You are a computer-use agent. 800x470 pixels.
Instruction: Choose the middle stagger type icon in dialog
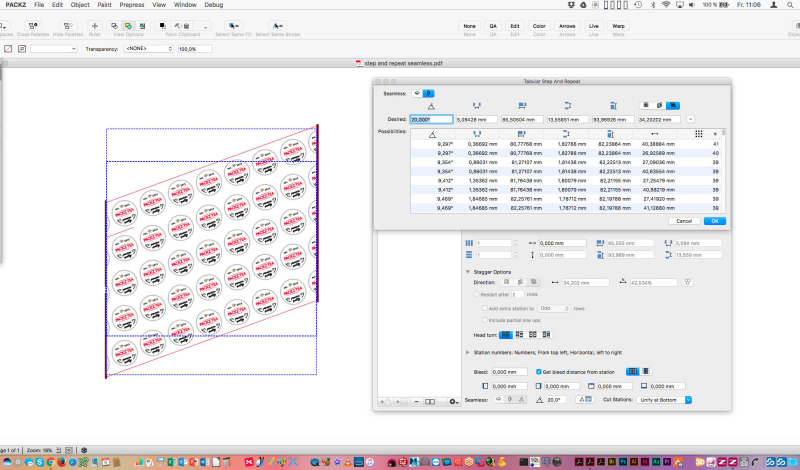click(x=659, y=105)
